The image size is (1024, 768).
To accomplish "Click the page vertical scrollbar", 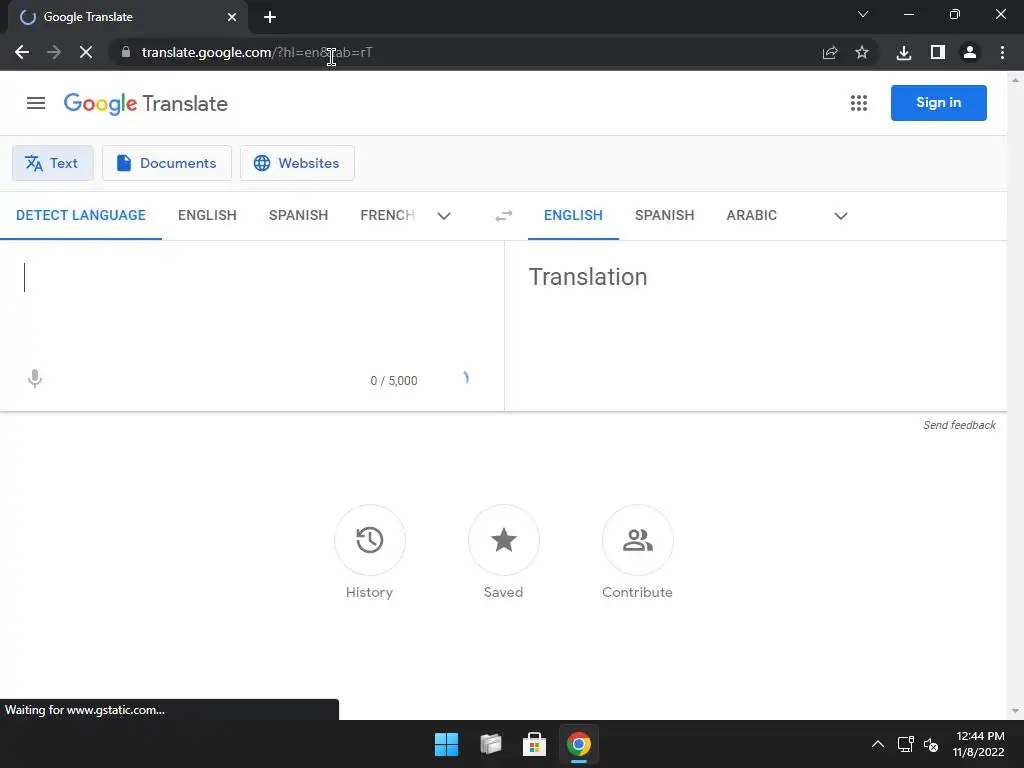I will tap(1015, 396).
